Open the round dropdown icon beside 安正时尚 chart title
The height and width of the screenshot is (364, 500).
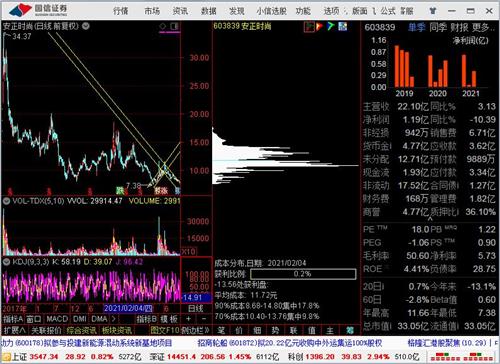coord(86,26)
